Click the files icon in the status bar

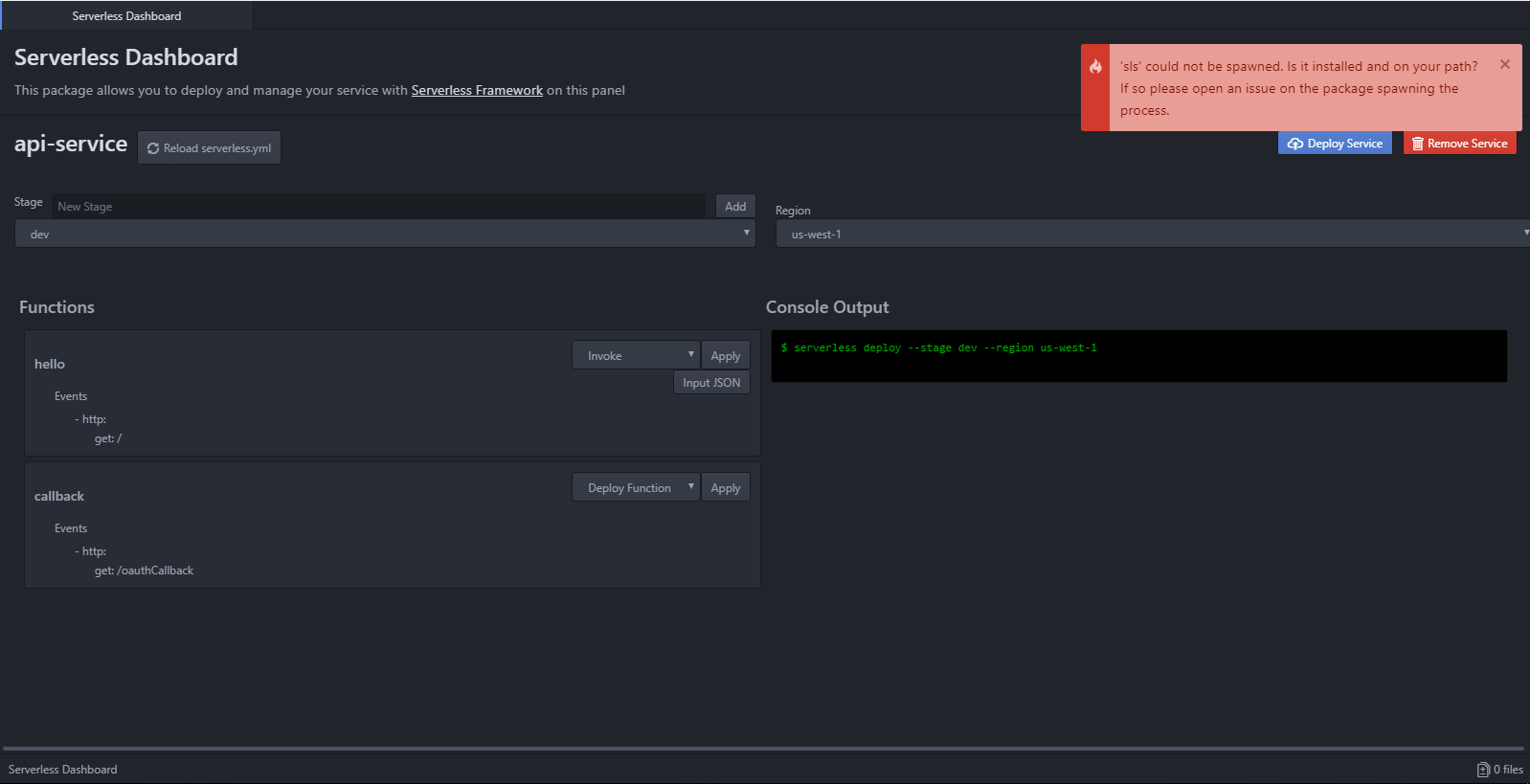point(1483,770)
